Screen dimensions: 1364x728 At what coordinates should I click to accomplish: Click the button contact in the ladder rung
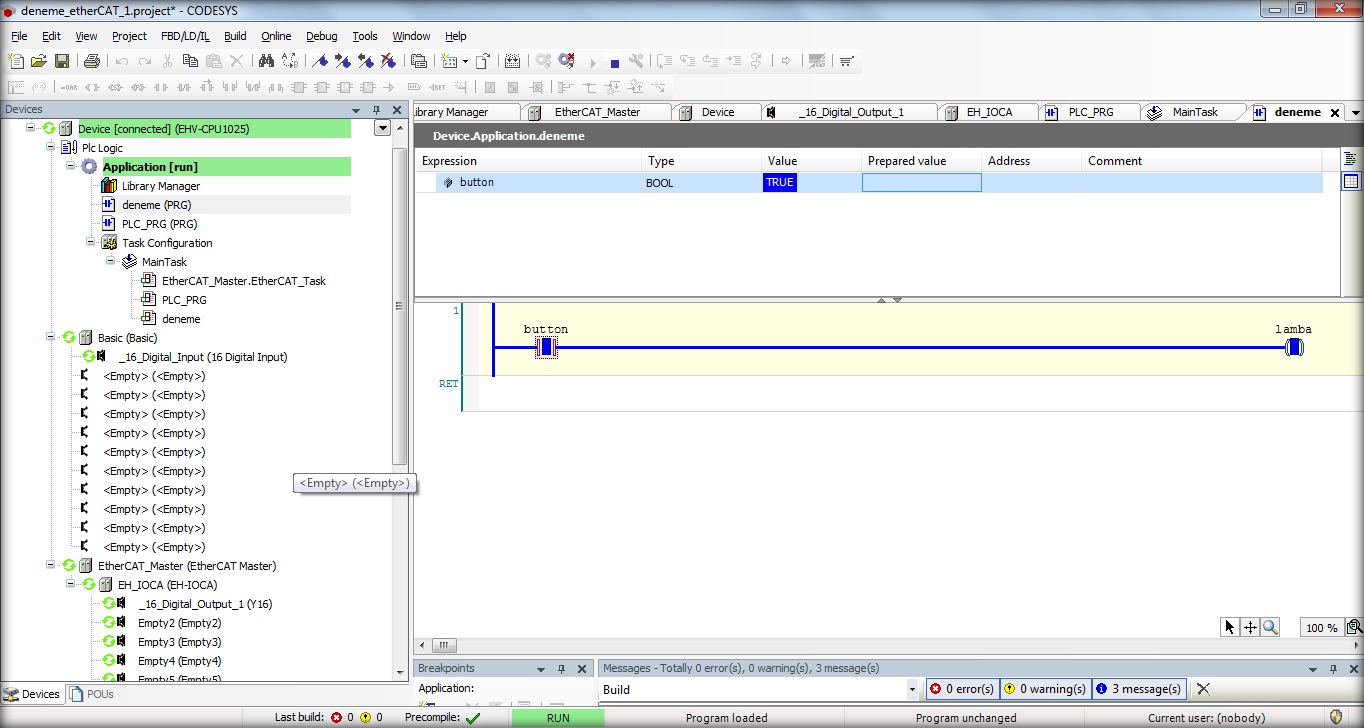(546, 348)
